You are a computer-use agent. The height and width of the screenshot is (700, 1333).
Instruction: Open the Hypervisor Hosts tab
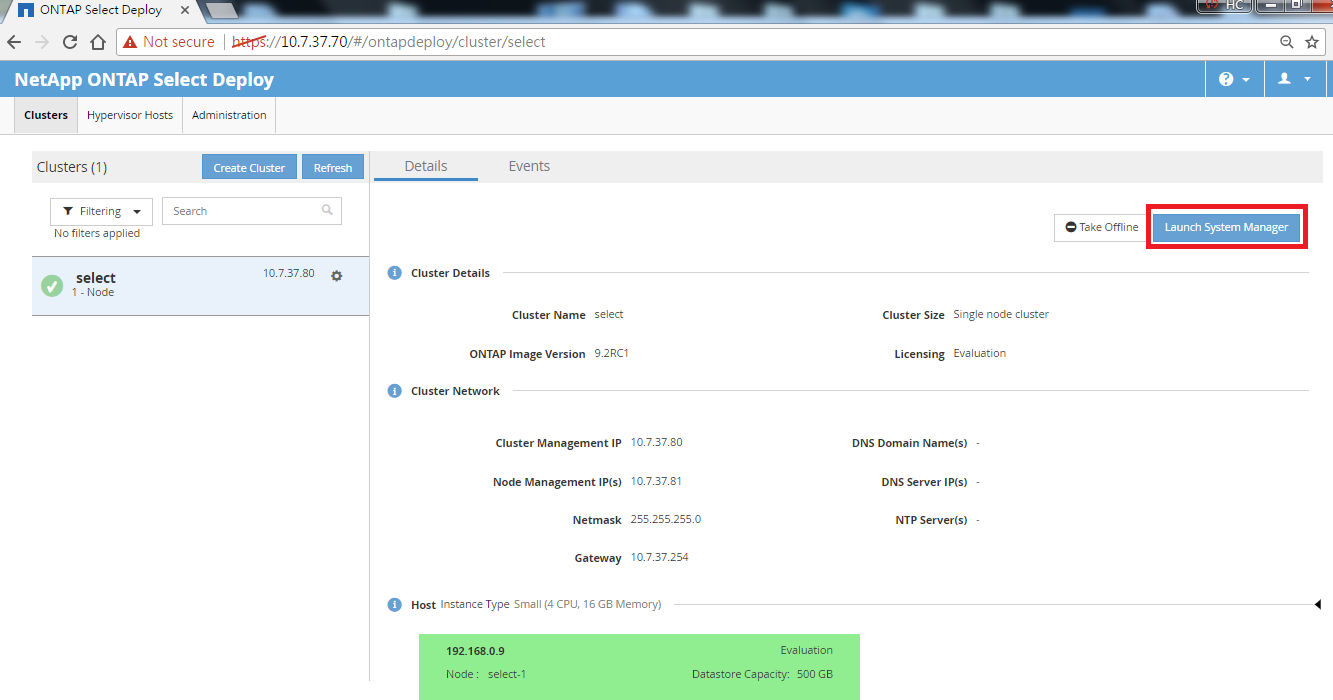pyautogui.click(x=130, y=115)
